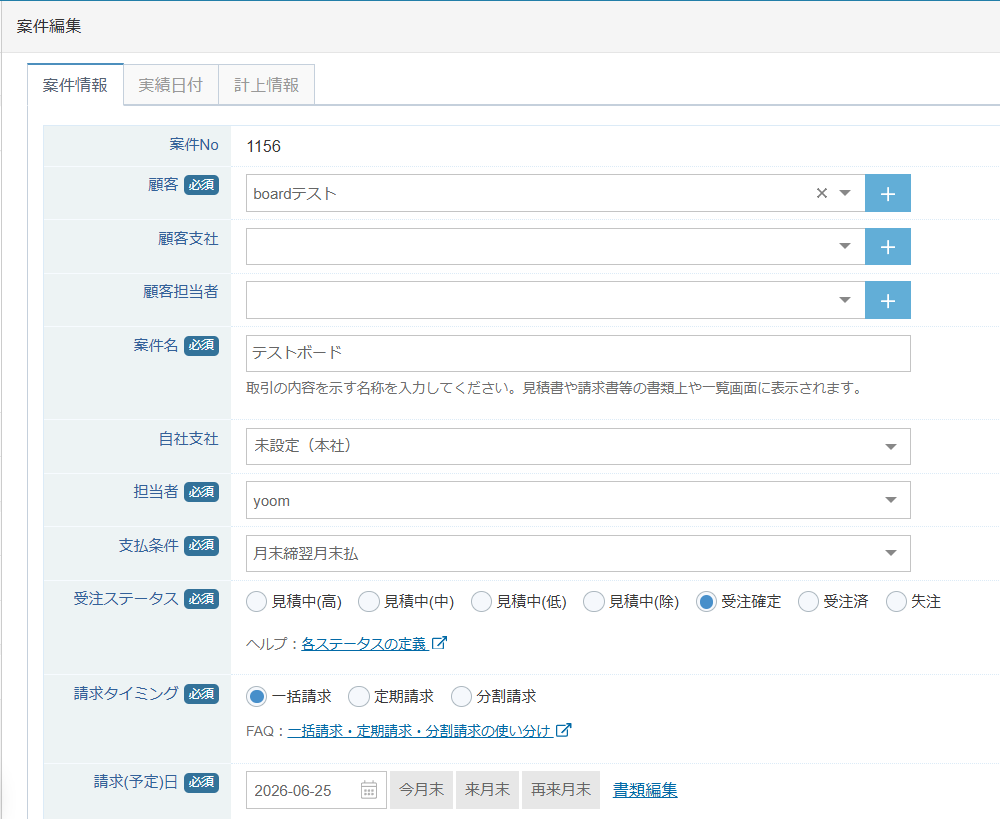Image resolution: width=1000 pixels, height=819 pixels.
Task: Click the plus button beside 顧客 field
Action: coord(887,193)
